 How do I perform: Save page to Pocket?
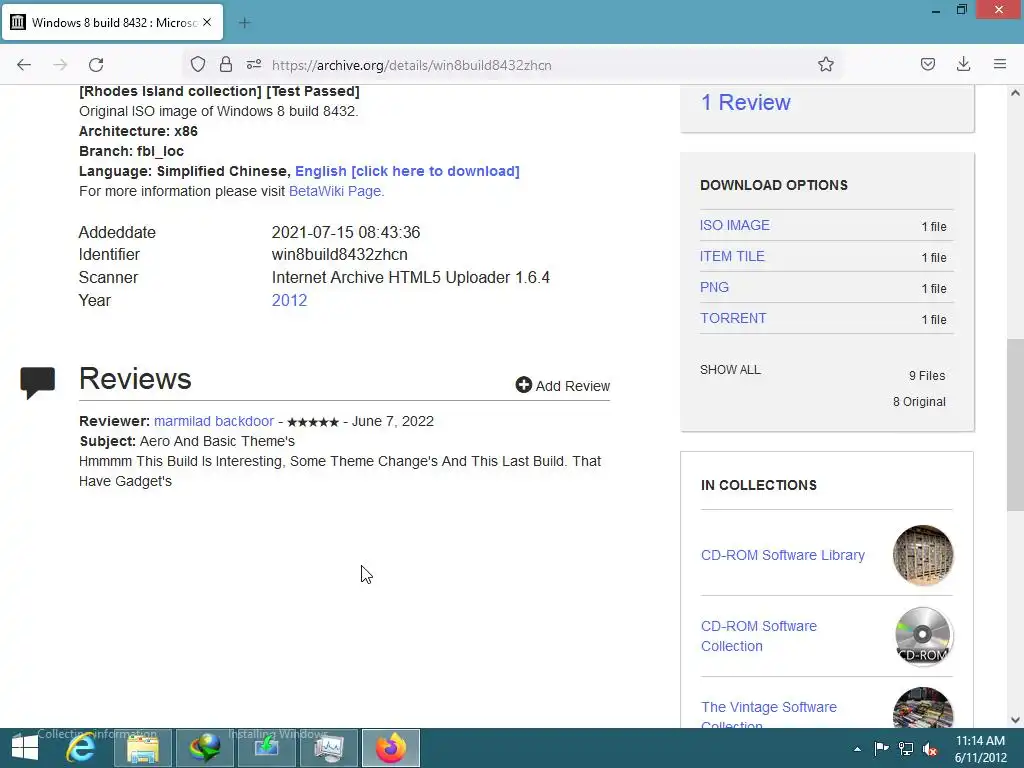pyautogui.click(x=928, y=64)
